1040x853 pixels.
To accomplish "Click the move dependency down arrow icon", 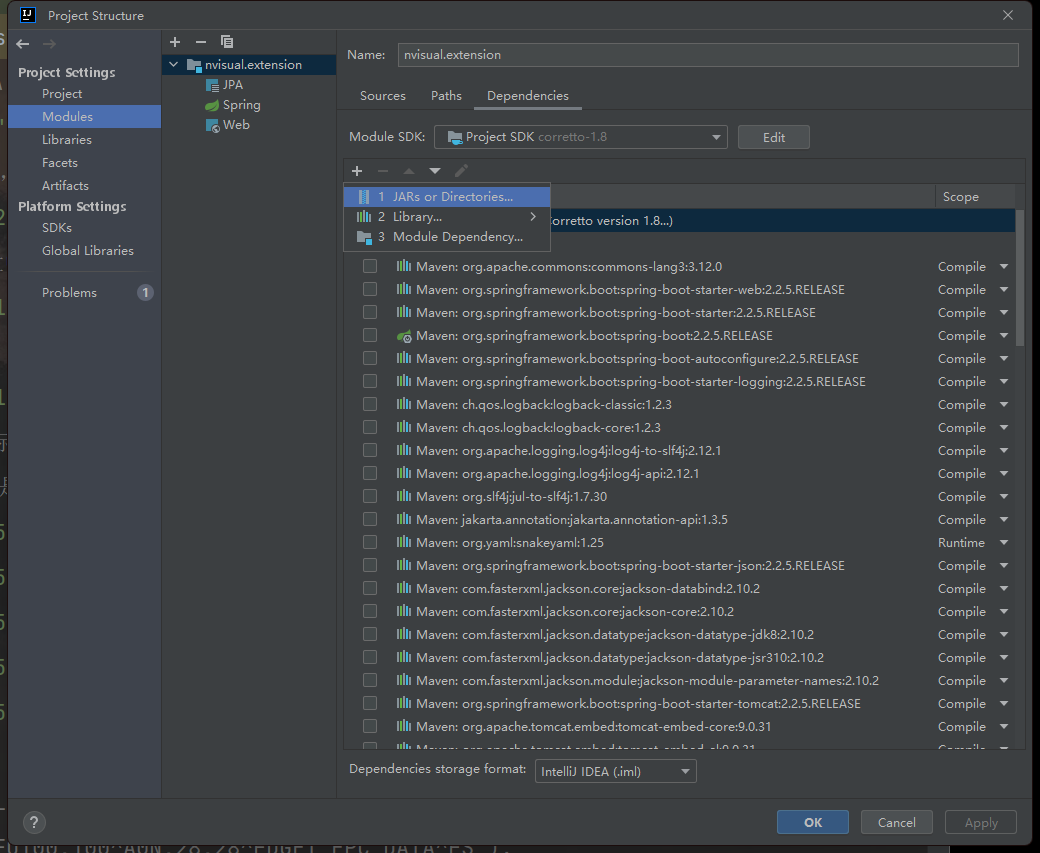I will (435, 171).
